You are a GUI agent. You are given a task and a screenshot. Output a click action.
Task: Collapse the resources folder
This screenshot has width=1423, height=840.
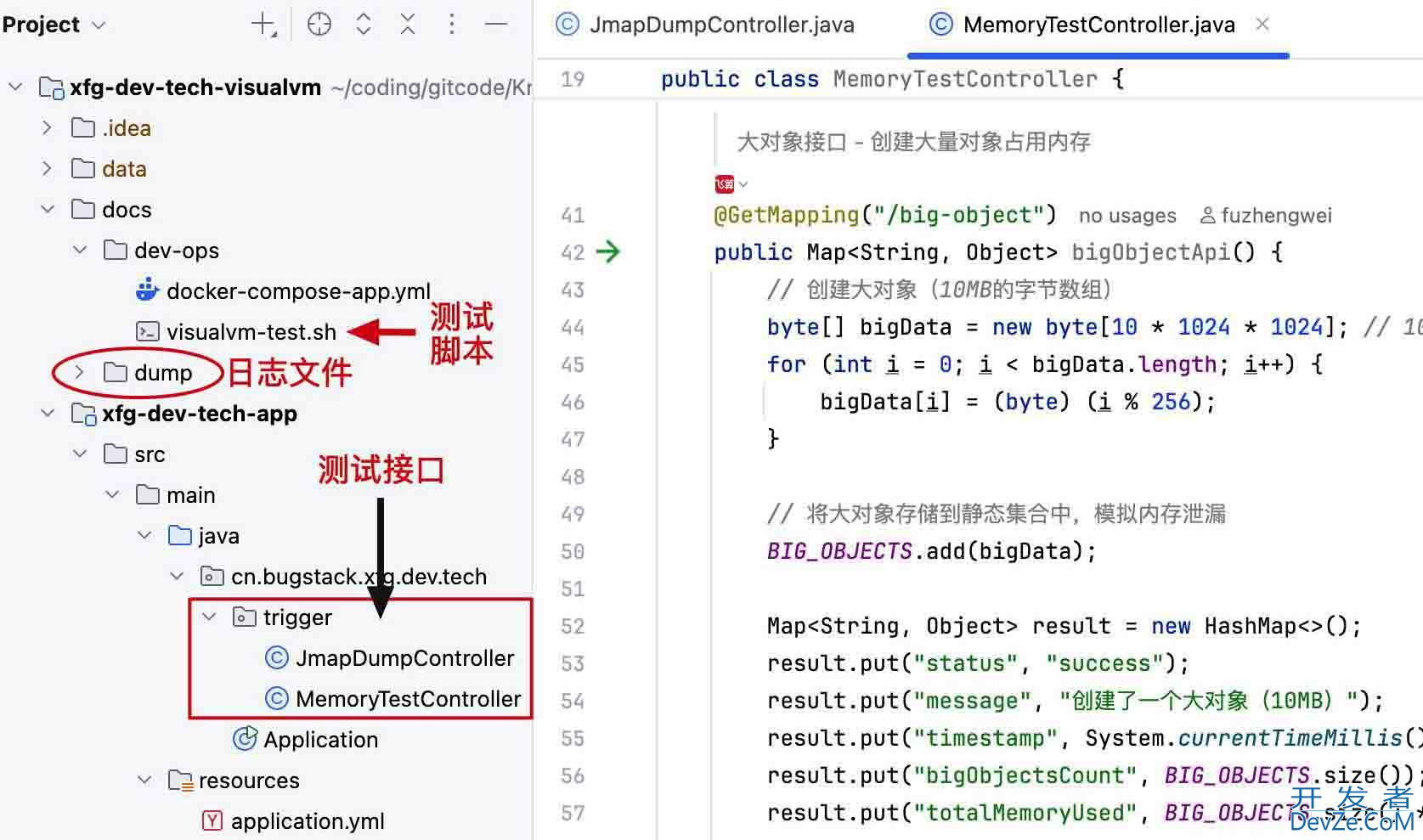click(x=144, y=780)
